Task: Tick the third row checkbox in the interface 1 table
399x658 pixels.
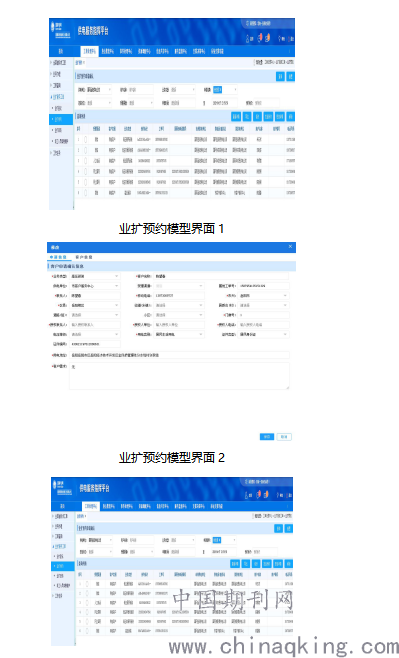Action: click(86, 161)
